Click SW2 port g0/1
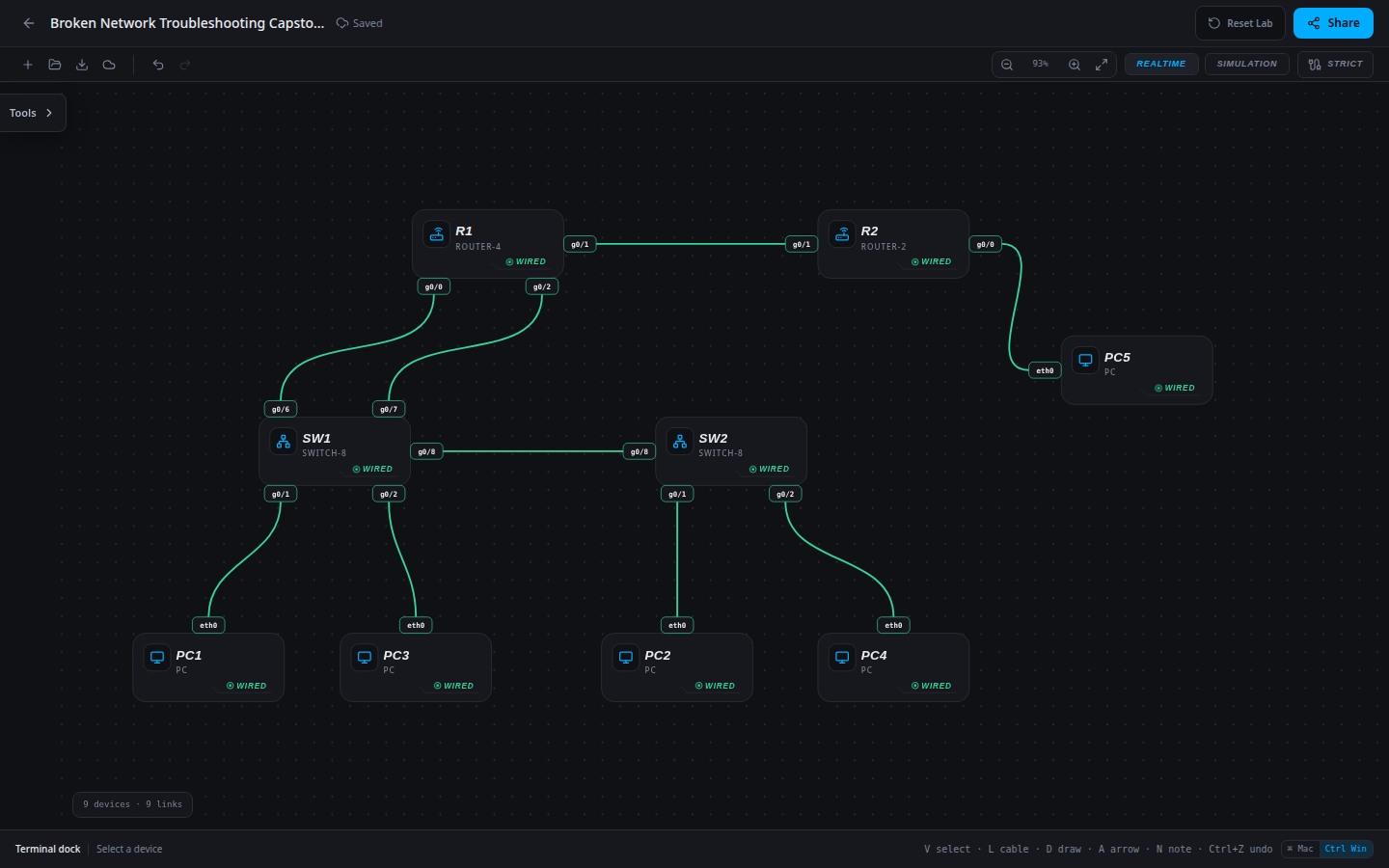 tap(677, 494)
